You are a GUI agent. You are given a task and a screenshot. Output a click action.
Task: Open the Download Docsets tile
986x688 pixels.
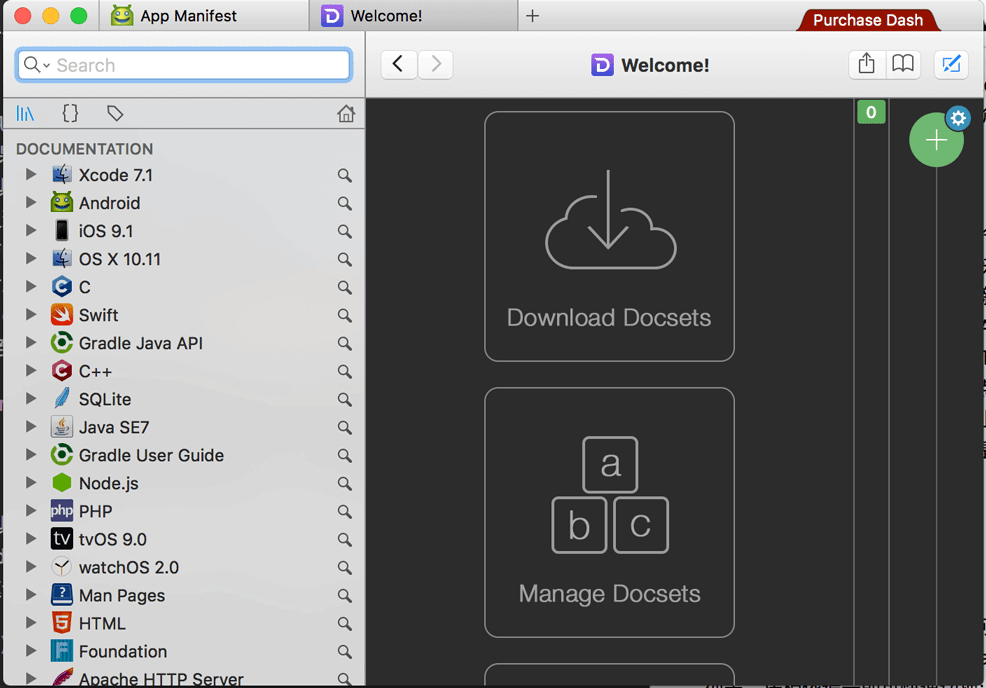609,236
